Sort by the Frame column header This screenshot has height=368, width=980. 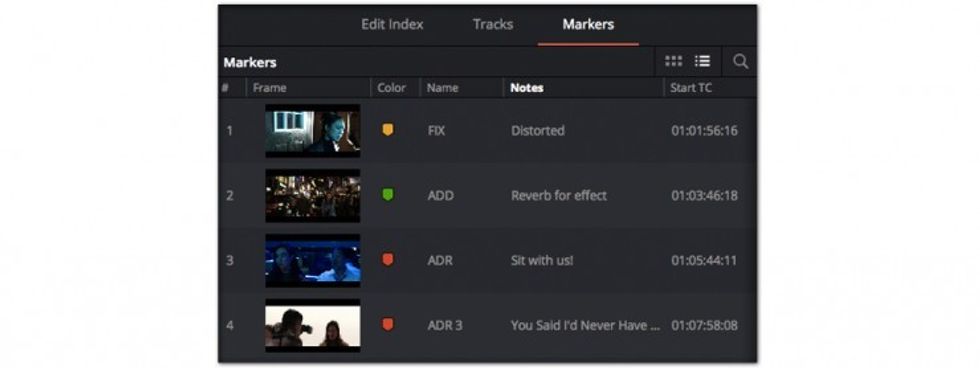click(x=269, y=88)
